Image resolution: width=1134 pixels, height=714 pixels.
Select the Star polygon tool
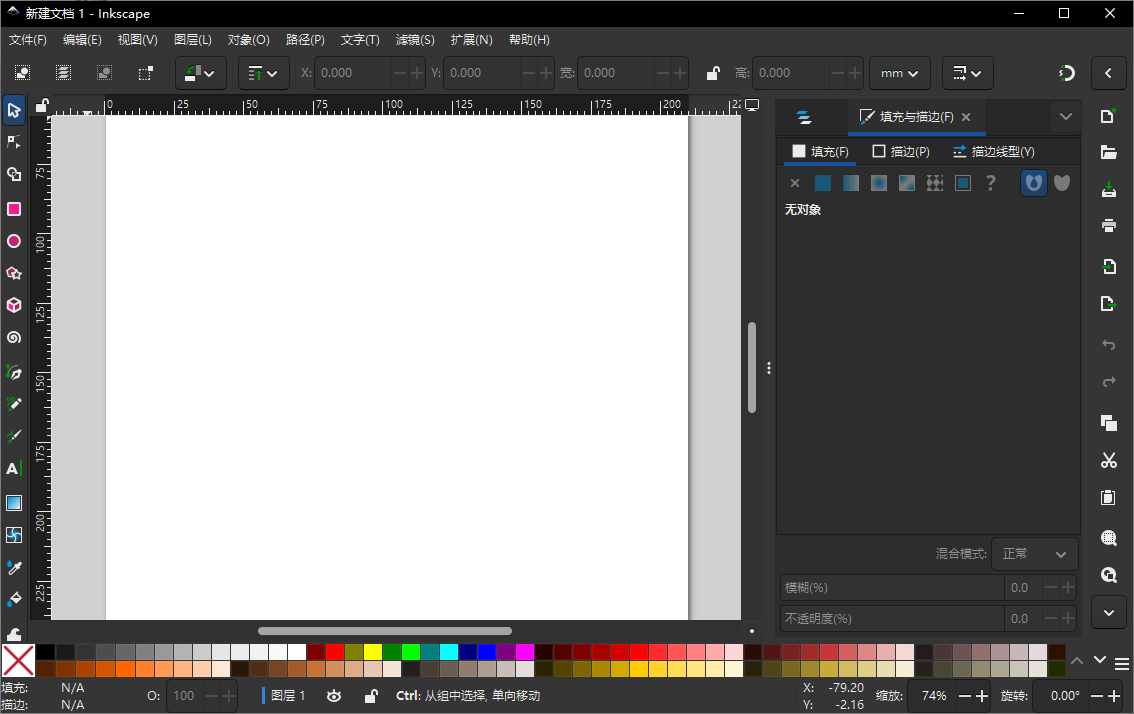tap(14, 273)
